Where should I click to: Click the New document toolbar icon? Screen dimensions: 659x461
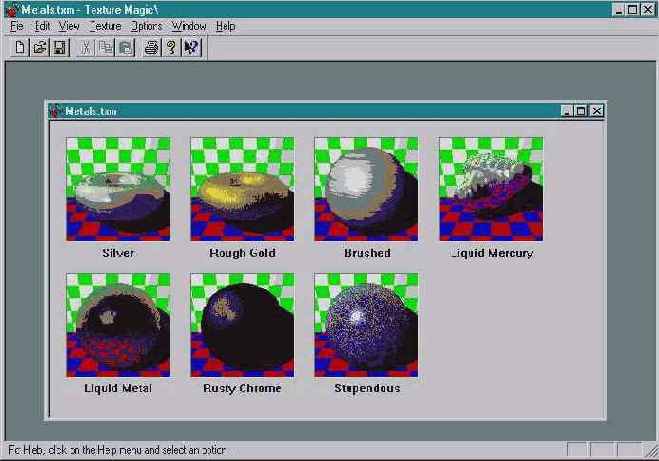coord(19,47)
